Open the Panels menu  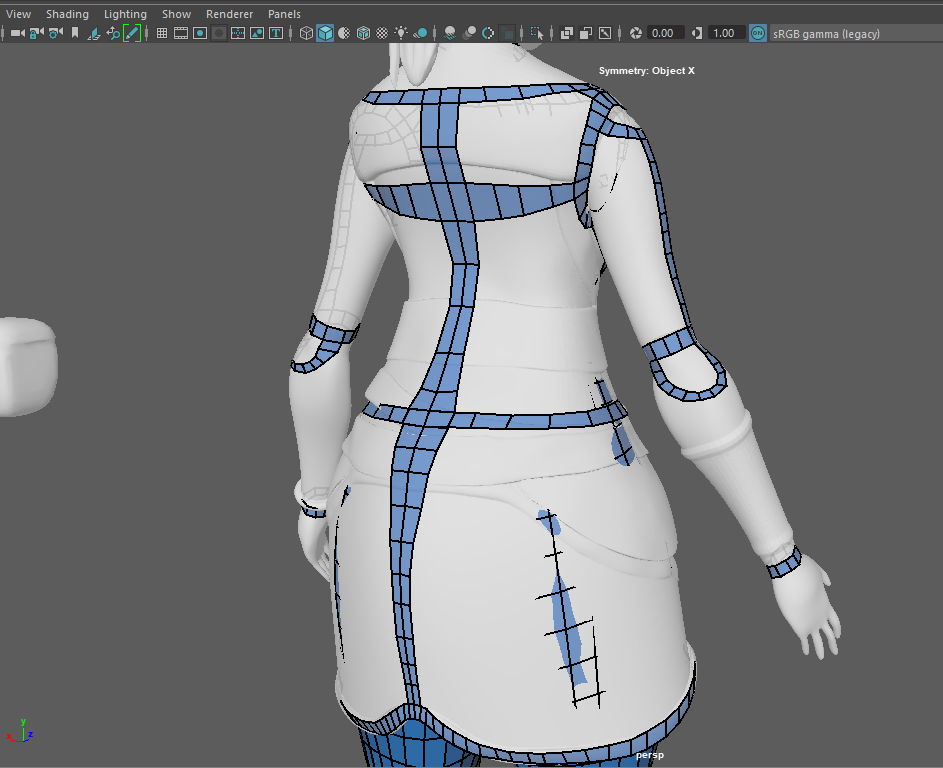pyautogui.click(x=284, y=14)
